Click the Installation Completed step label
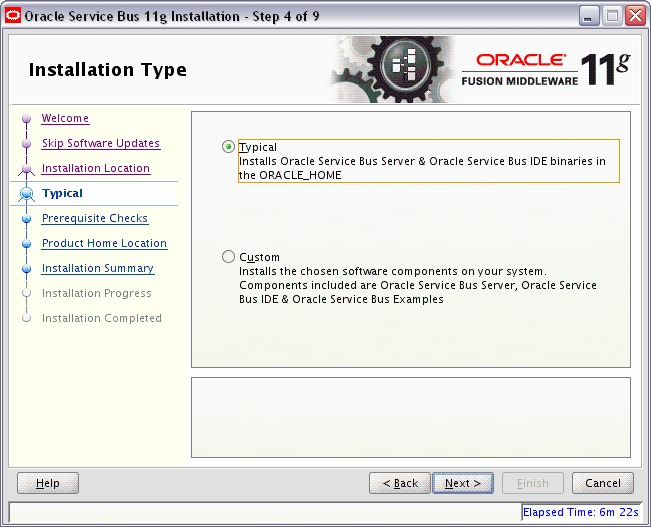Viewport: 651px width, 527px height. pyautogui.click(x=102, y=318)
